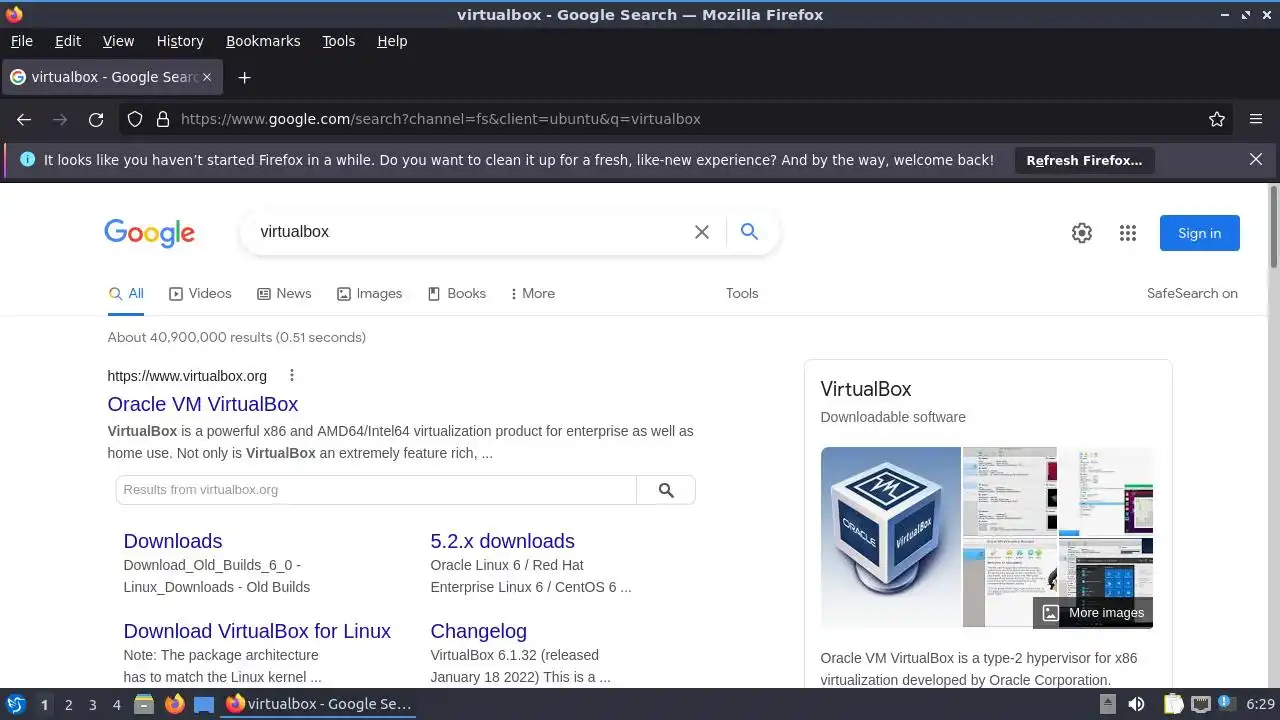Switch to Videos results

[x=200, y=293]
